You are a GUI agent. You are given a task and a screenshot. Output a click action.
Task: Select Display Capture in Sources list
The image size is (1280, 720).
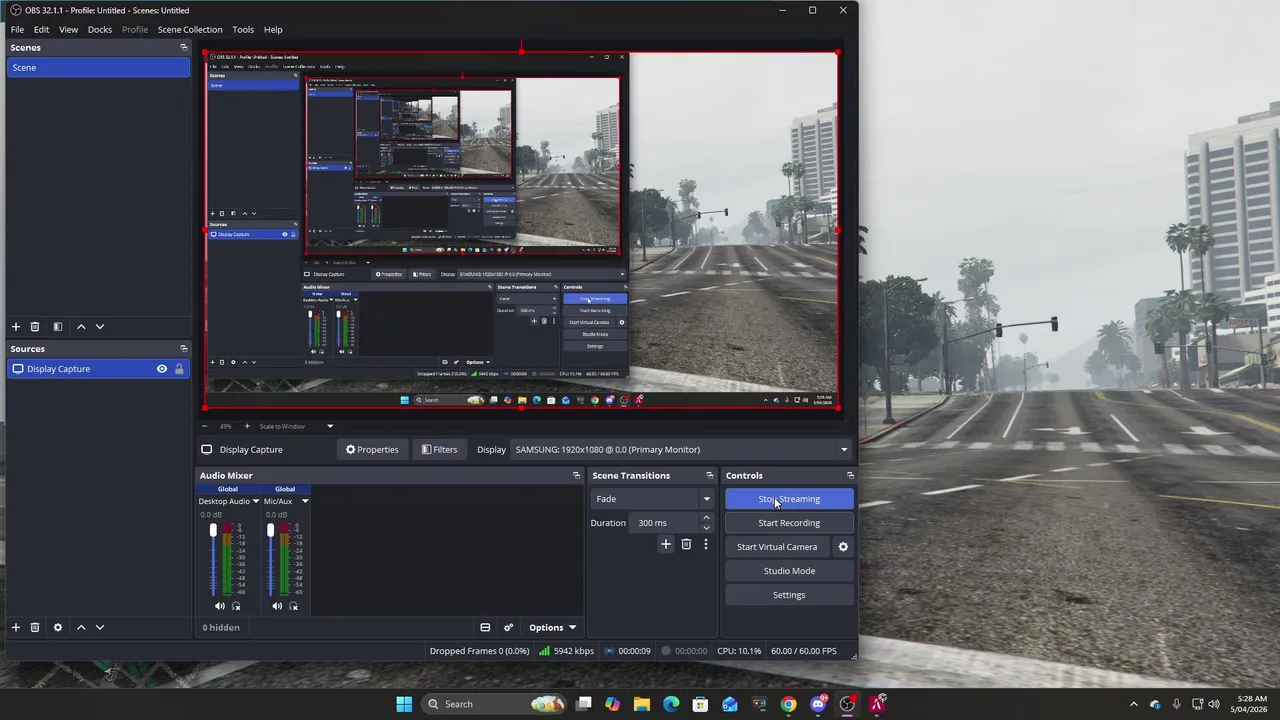click(x=98, y=369)
